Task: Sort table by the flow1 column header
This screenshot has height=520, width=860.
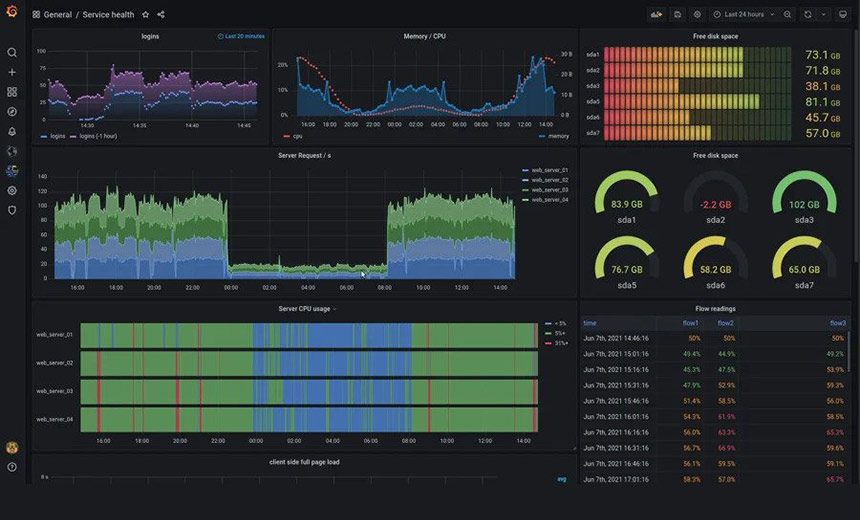Action: (690, 323)
